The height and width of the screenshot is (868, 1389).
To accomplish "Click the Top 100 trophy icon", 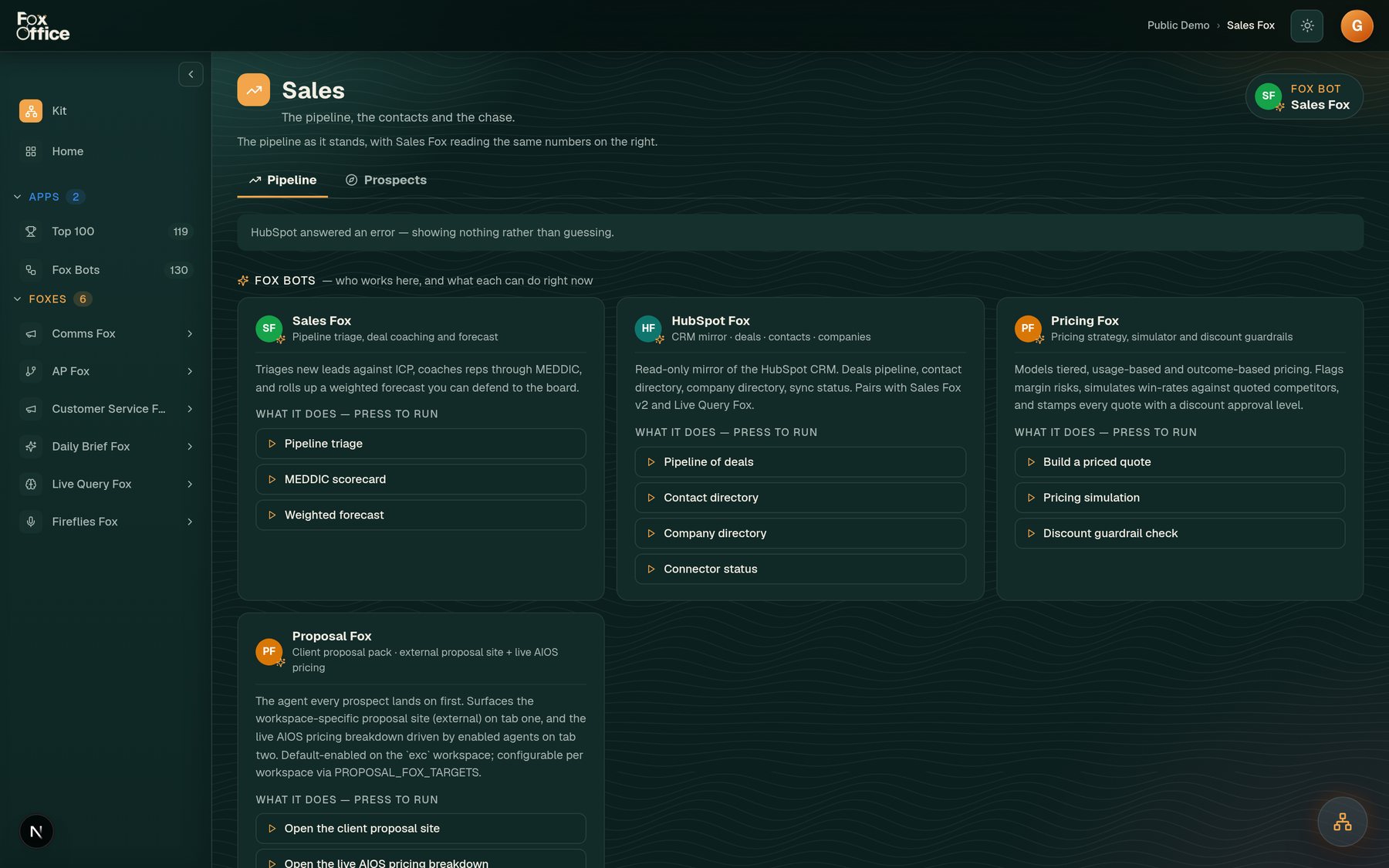I will click(31, 231).
